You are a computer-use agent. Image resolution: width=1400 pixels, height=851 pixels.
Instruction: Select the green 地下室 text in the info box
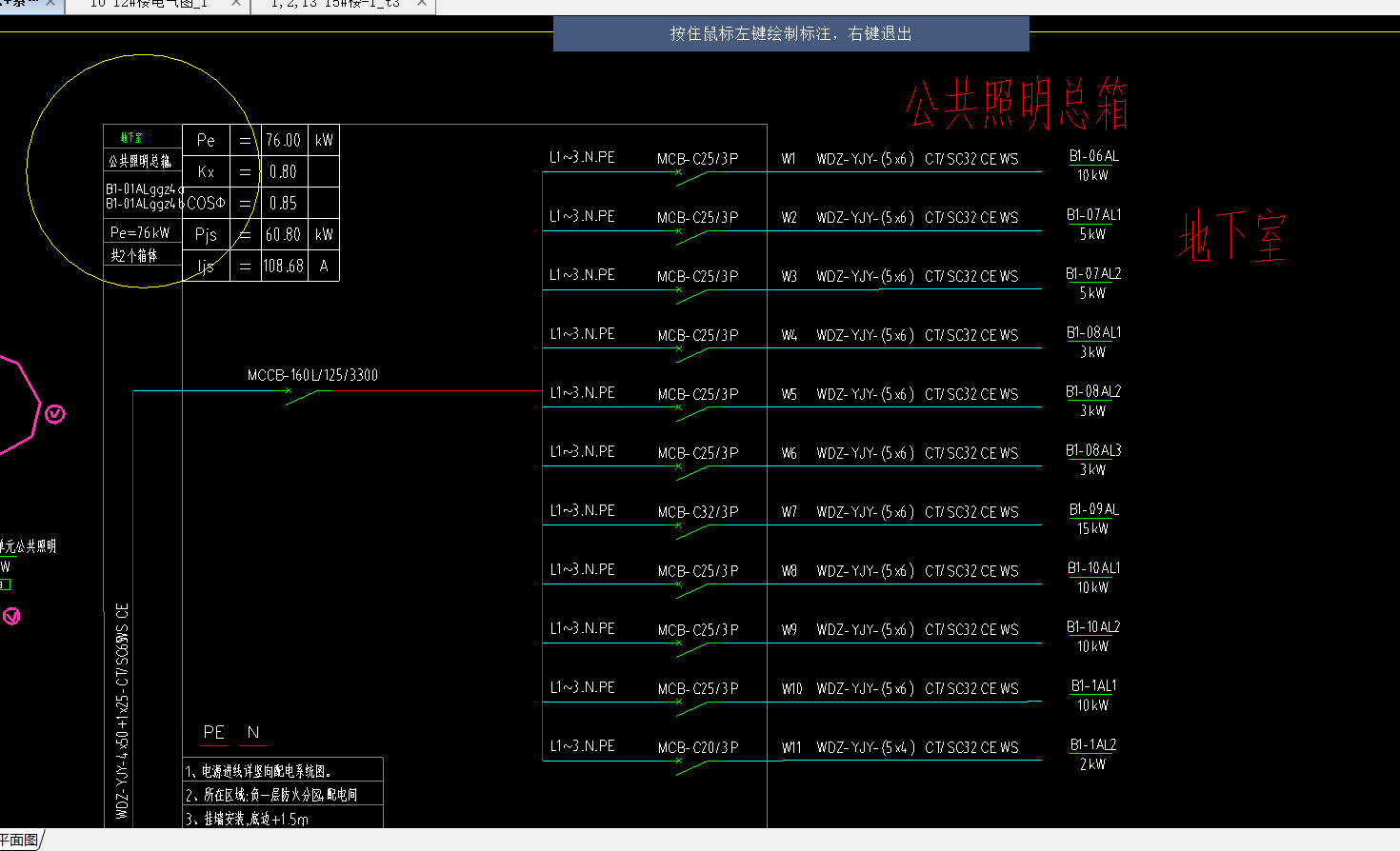tap(131, 138)
